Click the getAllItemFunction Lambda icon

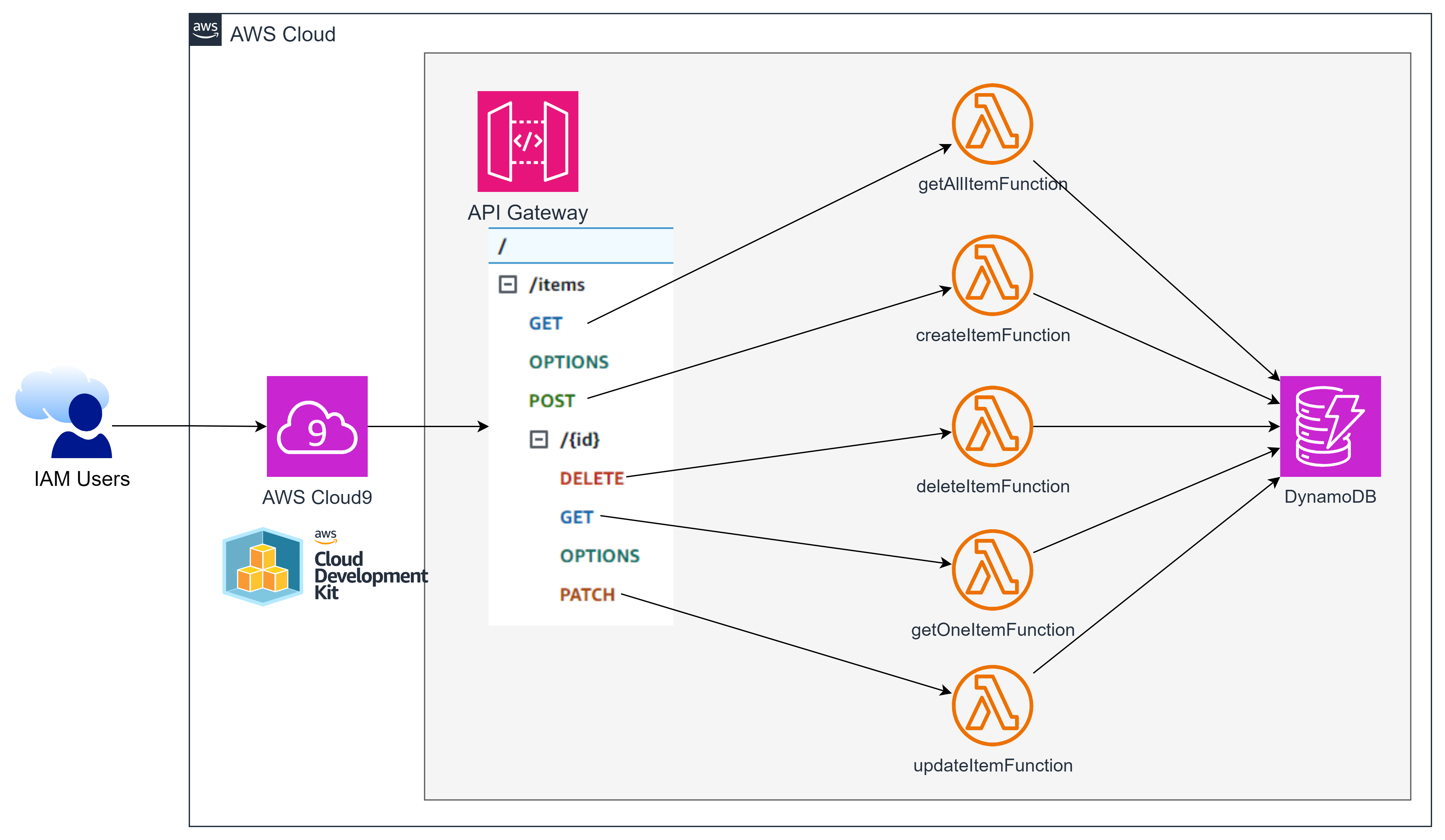pyautogui.click(x=992, y=124)
